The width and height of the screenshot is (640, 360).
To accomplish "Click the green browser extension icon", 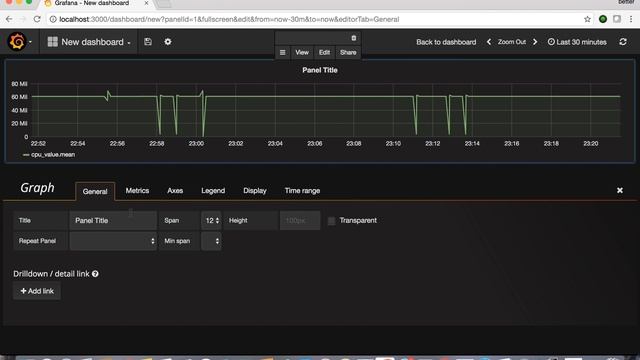I will tap(603, 19).
